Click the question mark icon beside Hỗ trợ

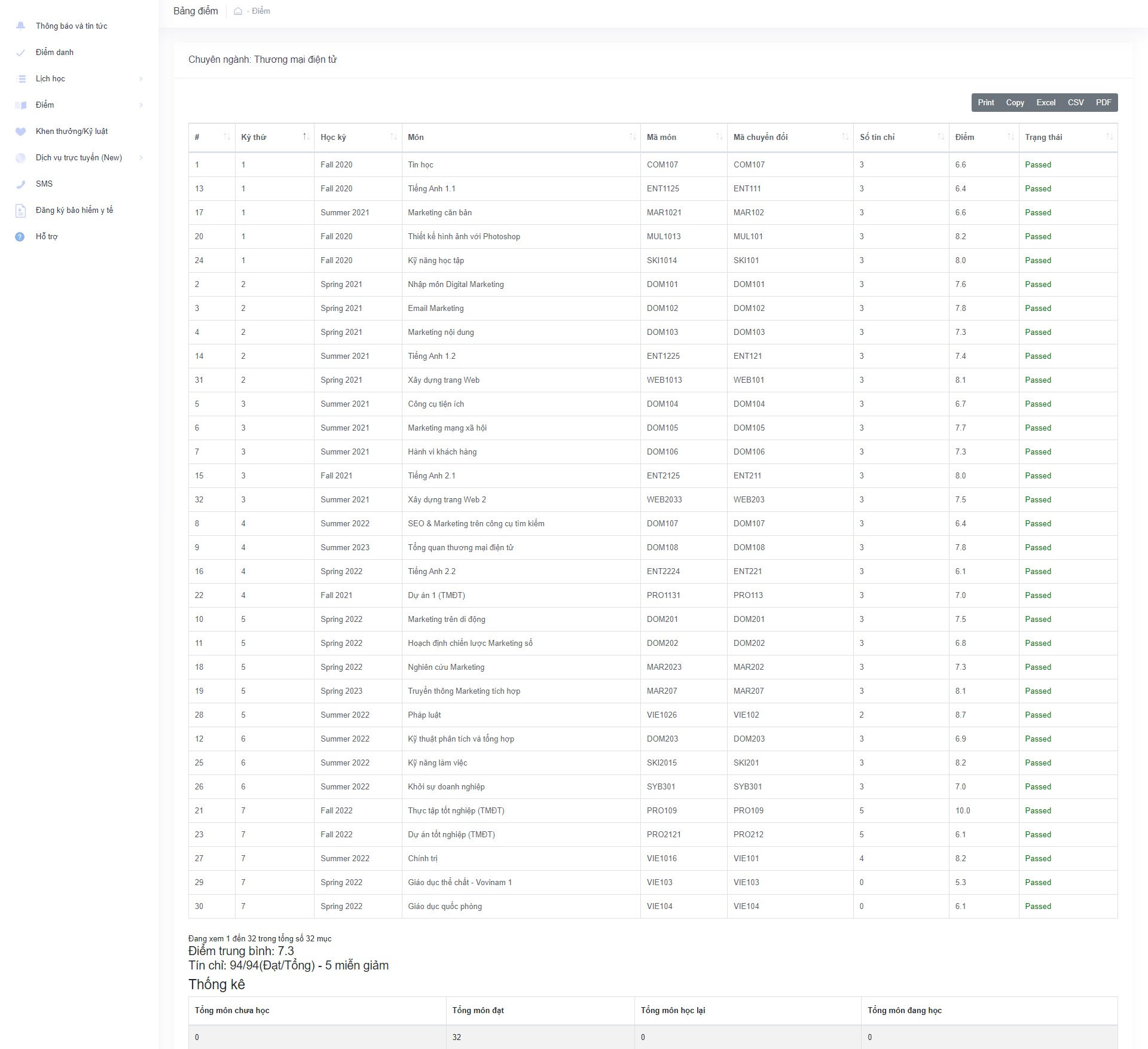(x=20, y=237)
